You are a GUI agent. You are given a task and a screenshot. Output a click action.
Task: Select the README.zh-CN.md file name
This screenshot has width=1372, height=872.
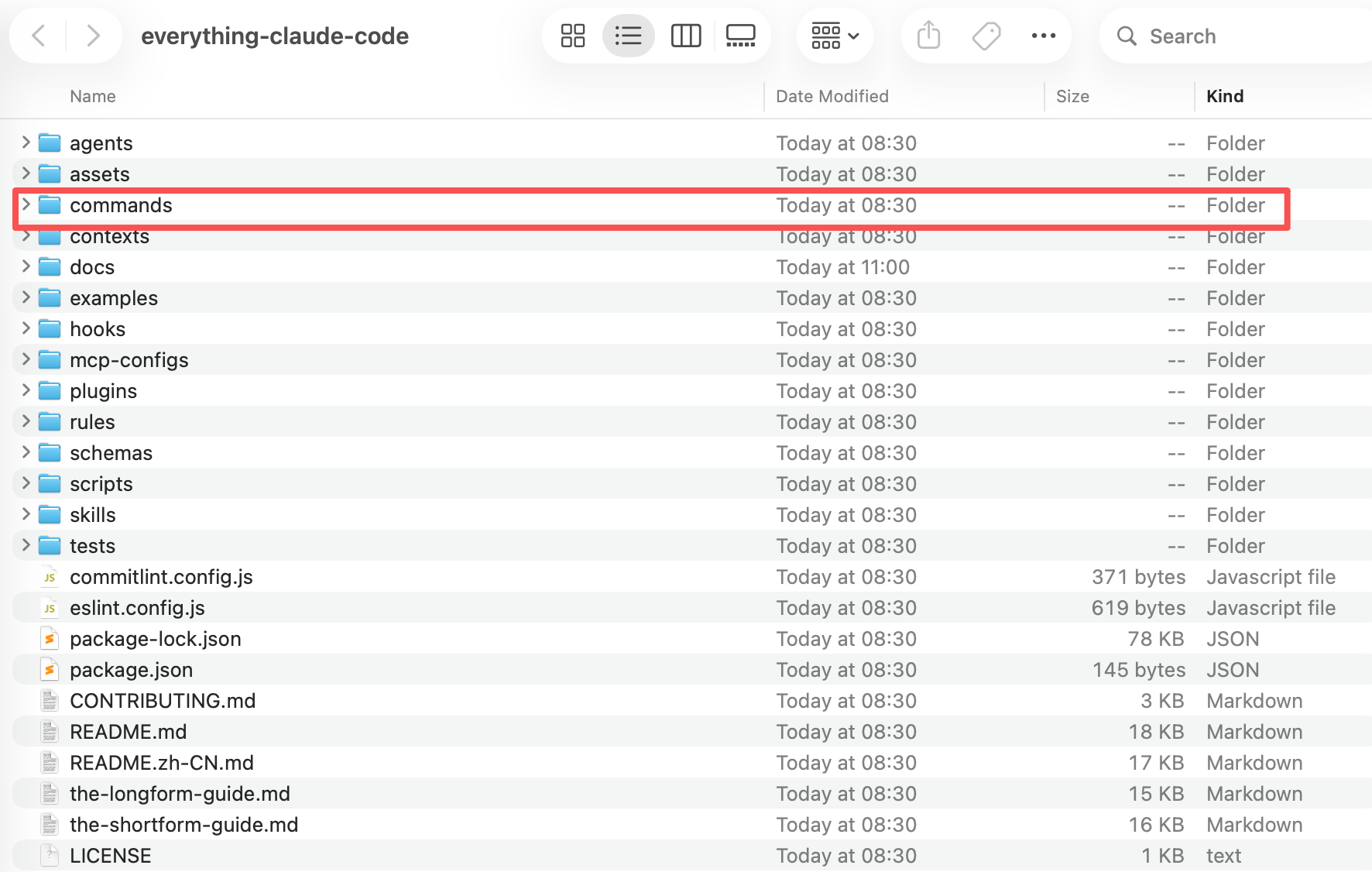point(162,763)
